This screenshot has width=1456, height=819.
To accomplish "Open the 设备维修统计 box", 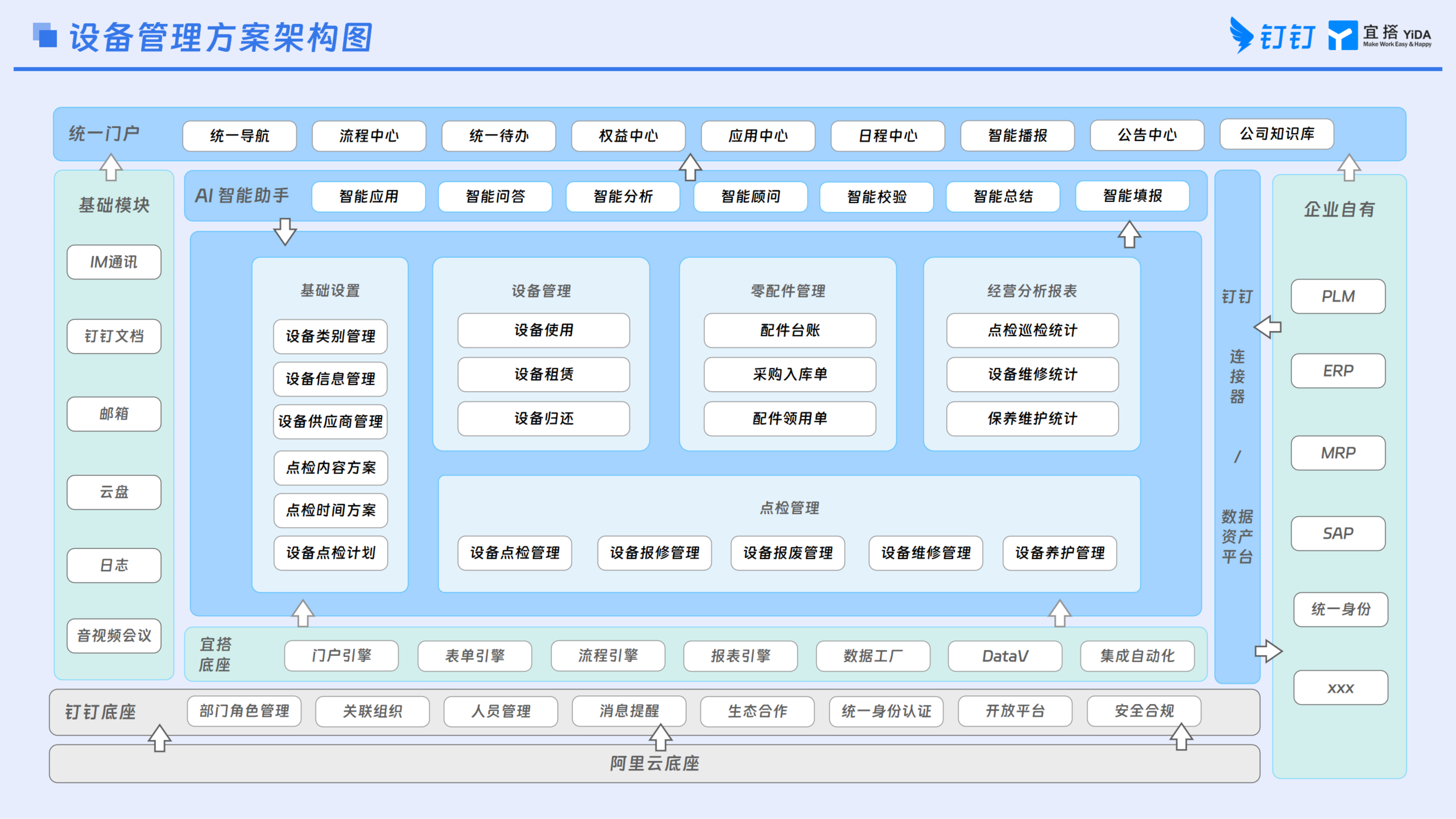I will (x=1033, y=375).
